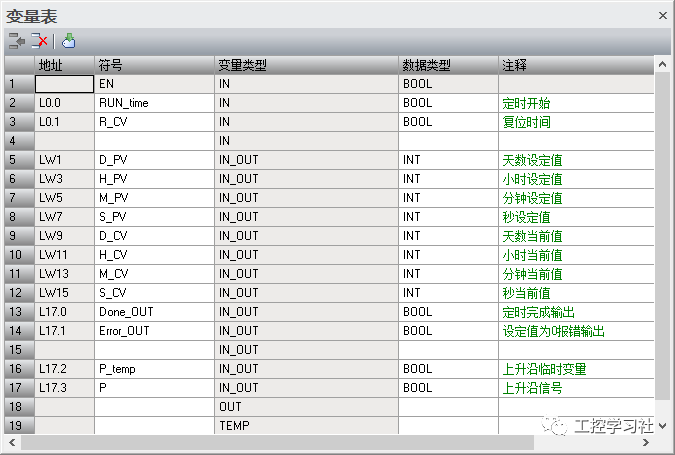Select the address cell LW15
The width and height of the screenshot is (675, 455).
pyautogui.click(x=65, y=293)
